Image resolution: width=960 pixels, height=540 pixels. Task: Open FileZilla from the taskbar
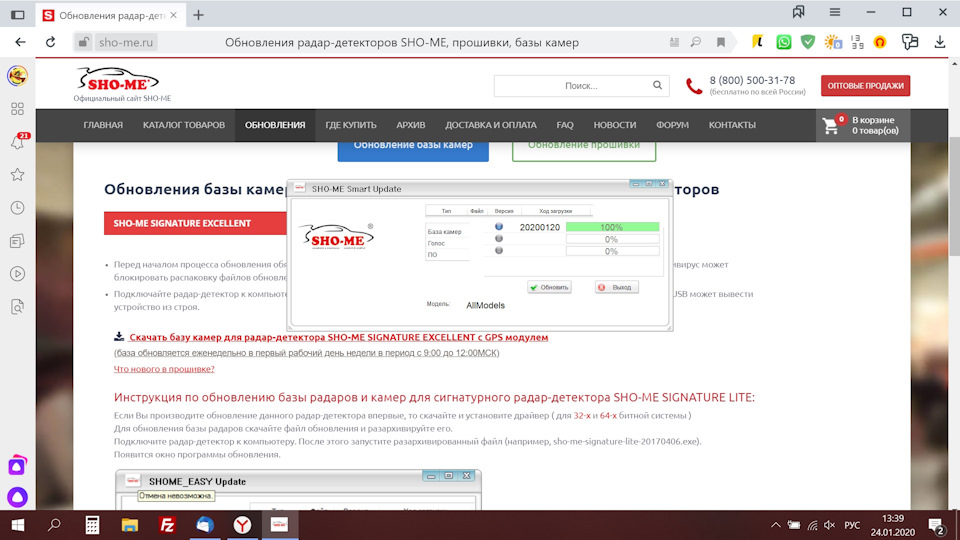[x=167, y=525]
